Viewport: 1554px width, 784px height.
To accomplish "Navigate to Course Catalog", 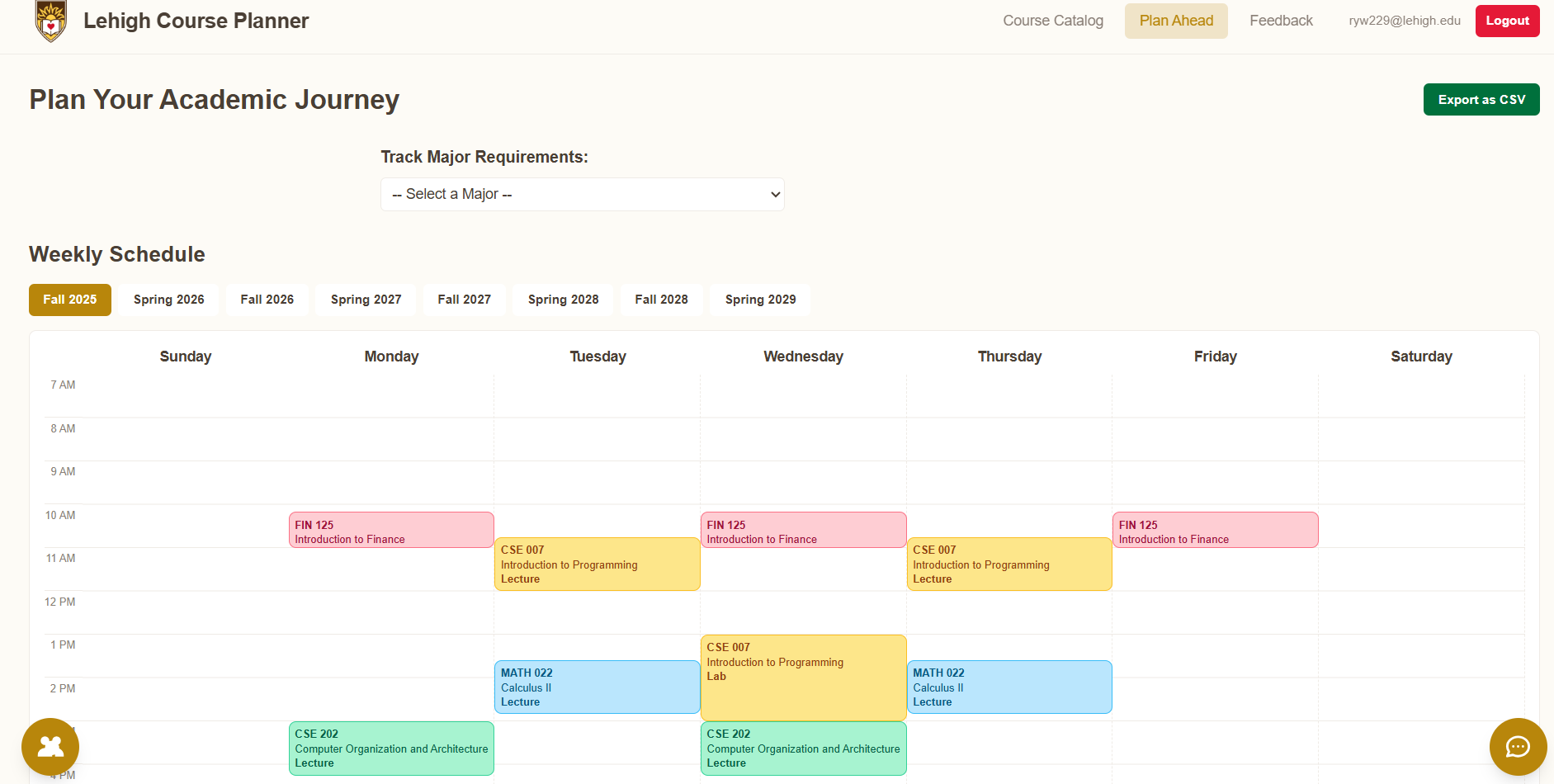I will coord(1052,20).
